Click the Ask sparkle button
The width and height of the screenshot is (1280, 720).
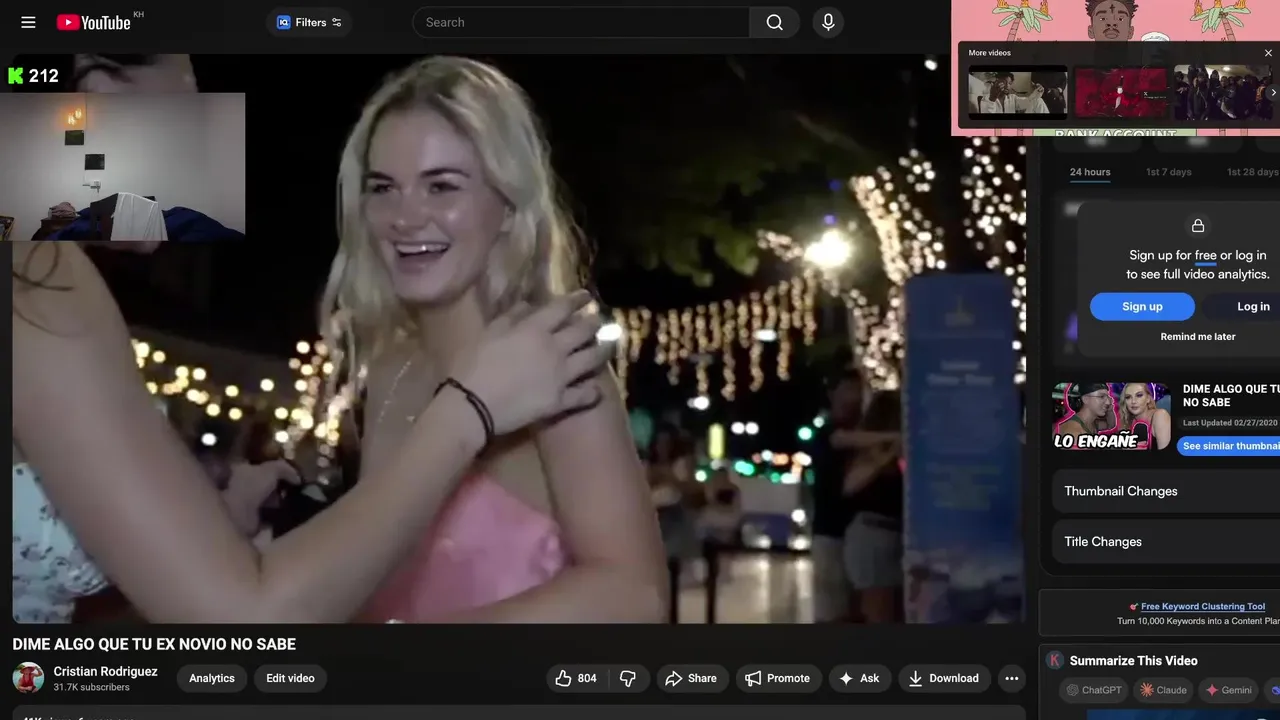click(860, 678)
